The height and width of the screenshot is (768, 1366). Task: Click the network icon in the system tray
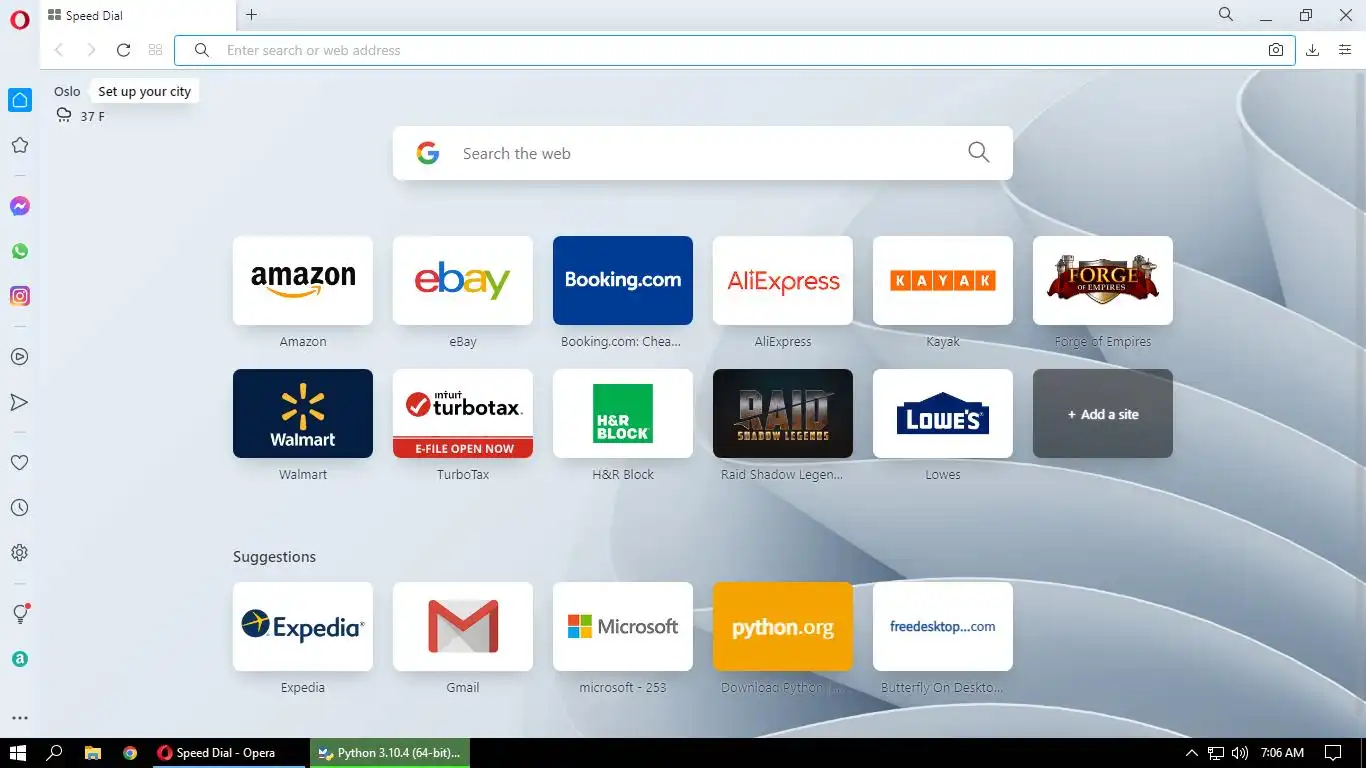pos(1216,753)
